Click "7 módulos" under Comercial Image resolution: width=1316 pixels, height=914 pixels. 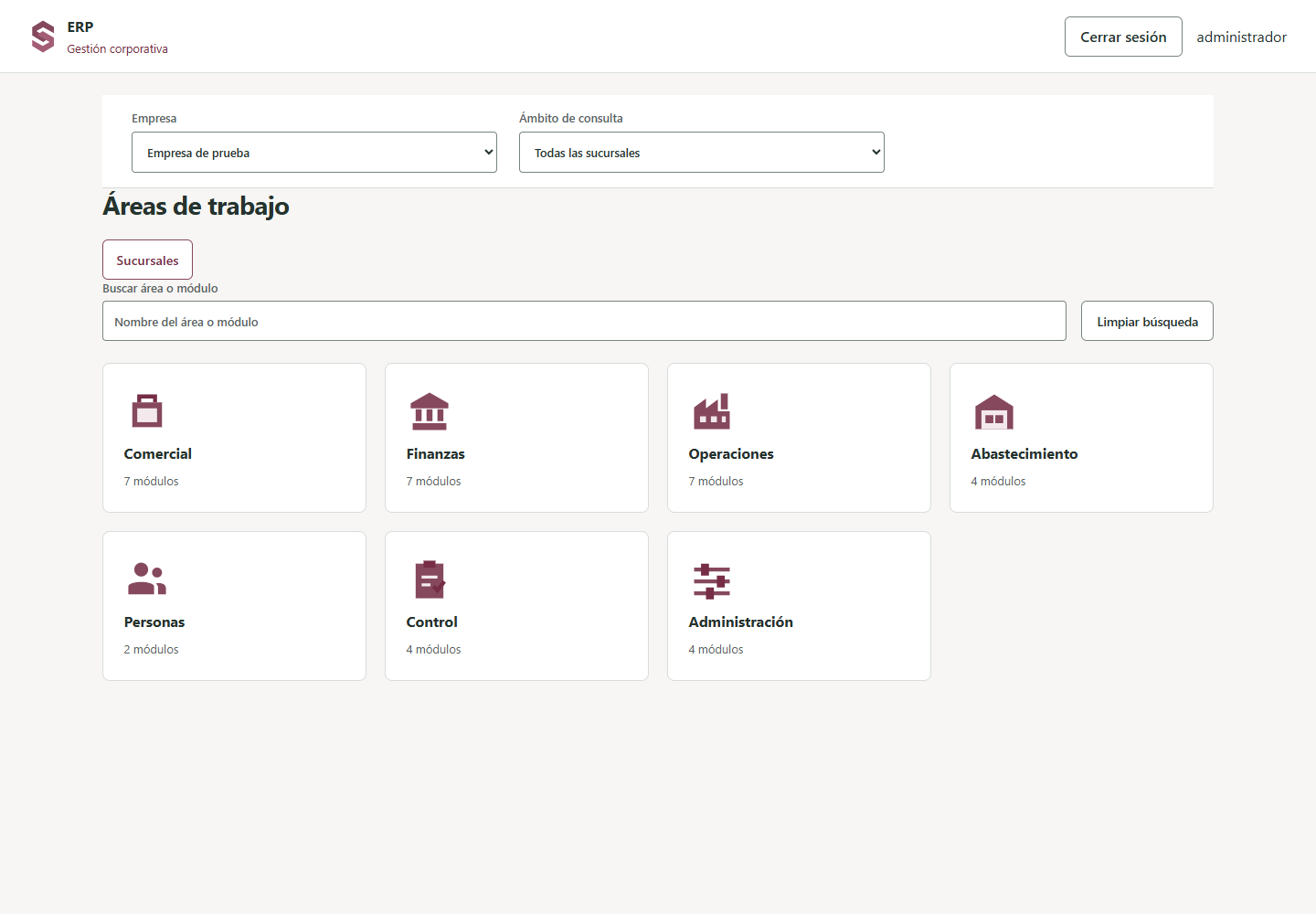coord(152,482)
